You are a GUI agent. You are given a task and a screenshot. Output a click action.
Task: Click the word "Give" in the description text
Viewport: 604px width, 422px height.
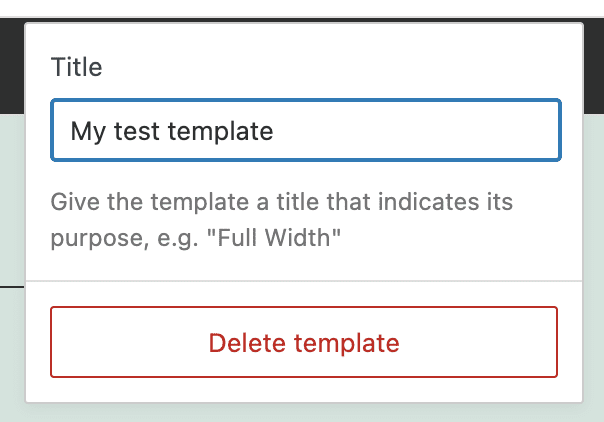[x=71, y=203]
